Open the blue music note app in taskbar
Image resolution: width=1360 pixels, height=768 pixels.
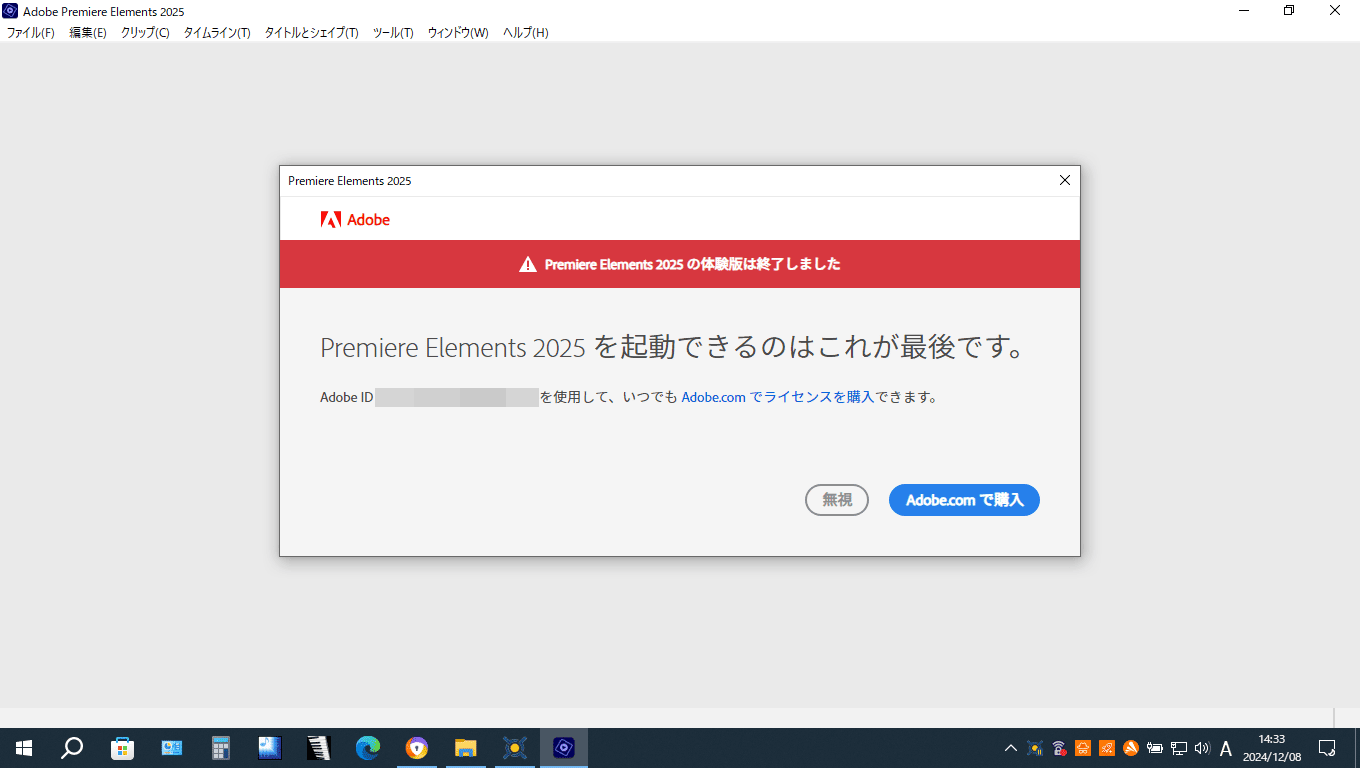coord(270,748)
